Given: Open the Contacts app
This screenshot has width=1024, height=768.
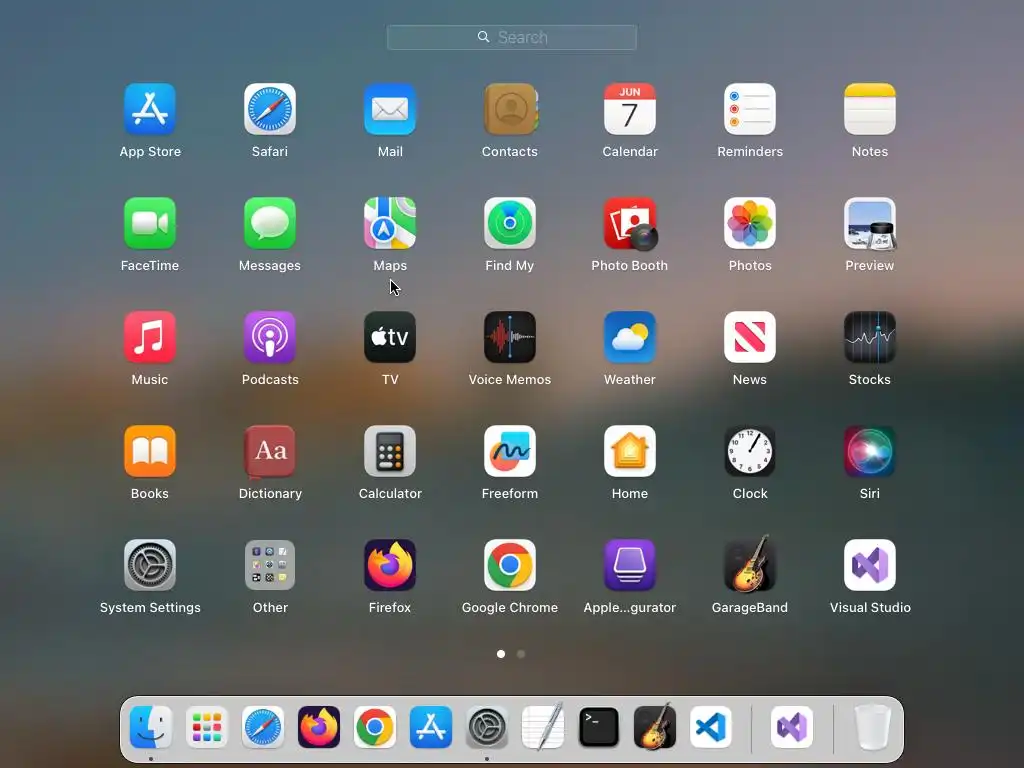Looking at the screenshot, I should click(510, 109).
